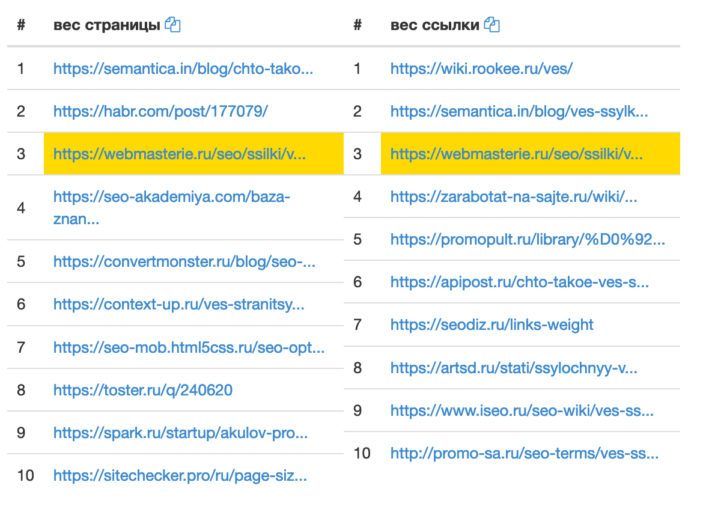715x512 pixels.
Task: Open the seo-akademiya.com/baza-znan link
Action: pos(171,208)
